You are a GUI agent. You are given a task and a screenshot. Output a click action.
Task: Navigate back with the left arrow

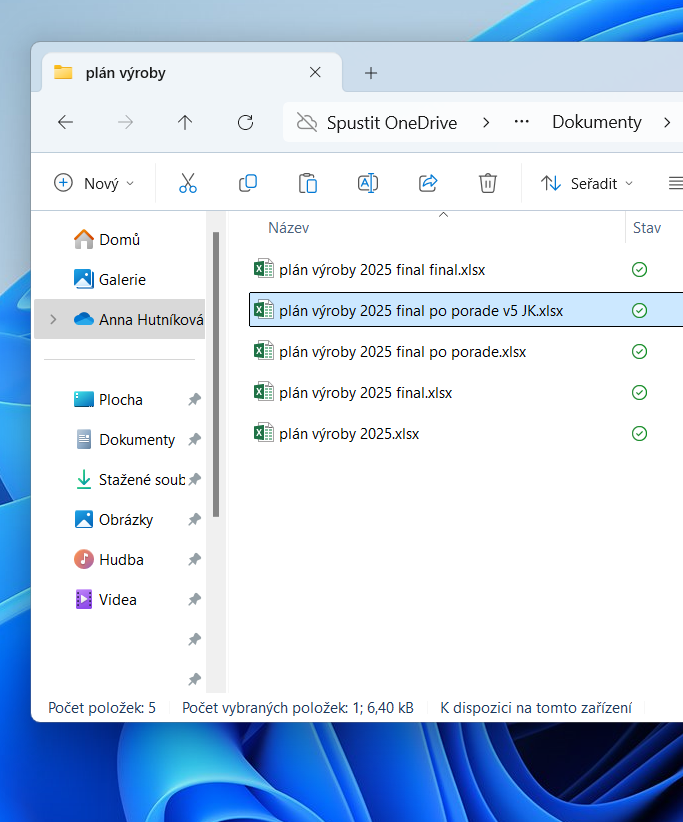click(x=65, y=122)
